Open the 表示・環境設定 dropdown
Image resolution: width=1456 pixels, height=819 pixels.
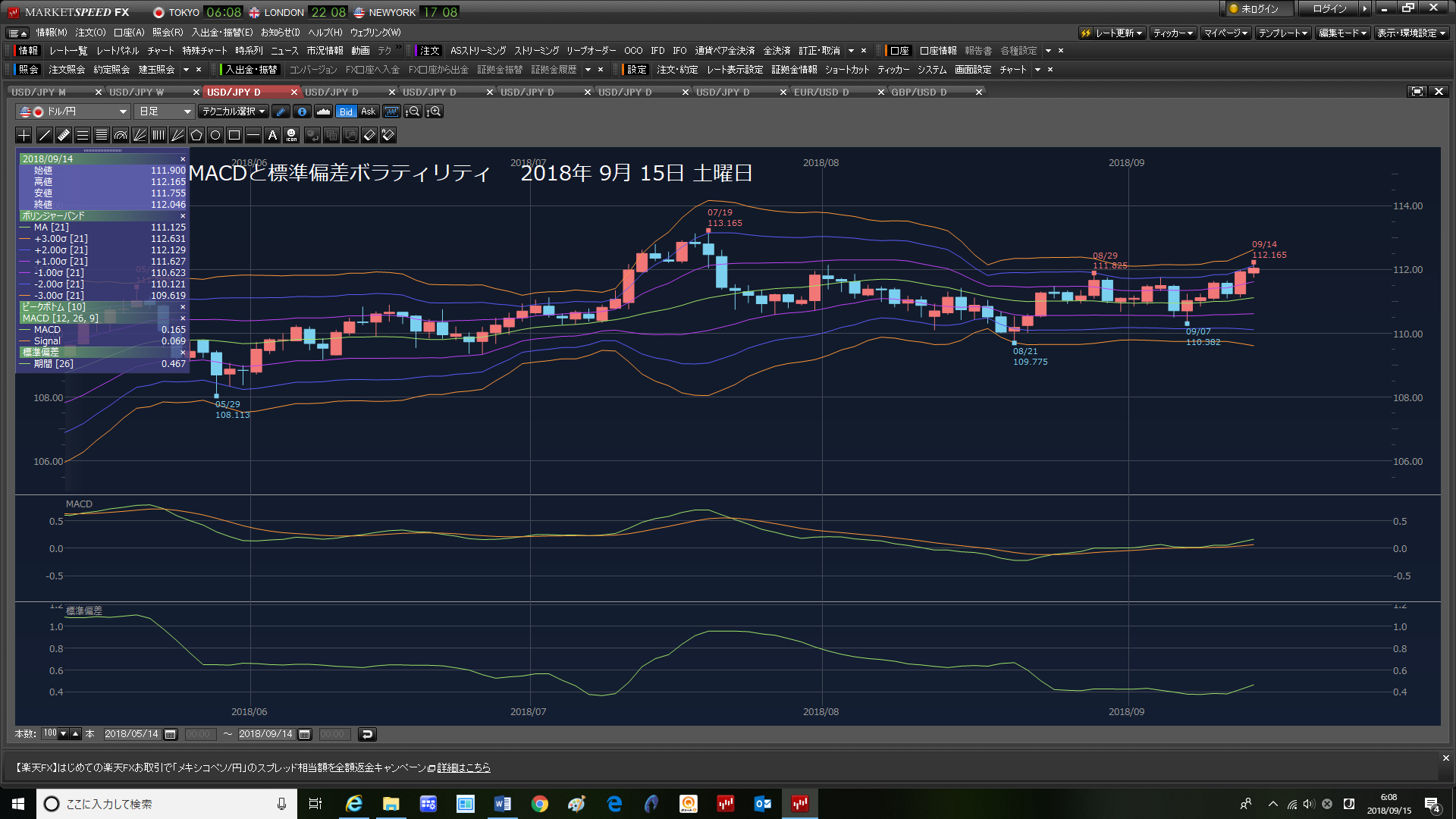coord(1411,33)
